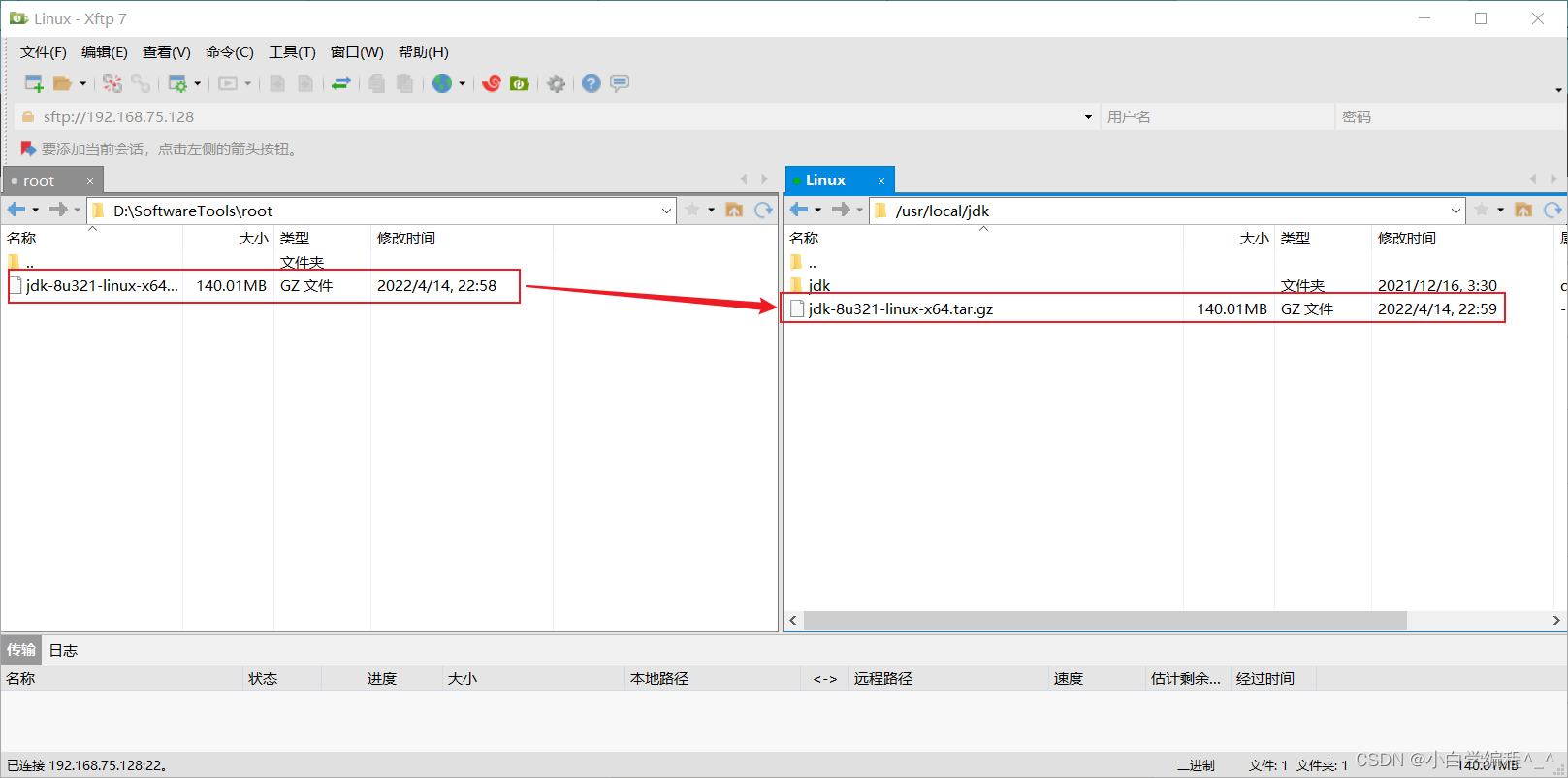The width and height of the screenshot is (1568, 778).
Task: Go forward in remote Linux pane
Action: pyautogui.click(x=841, y=210)
